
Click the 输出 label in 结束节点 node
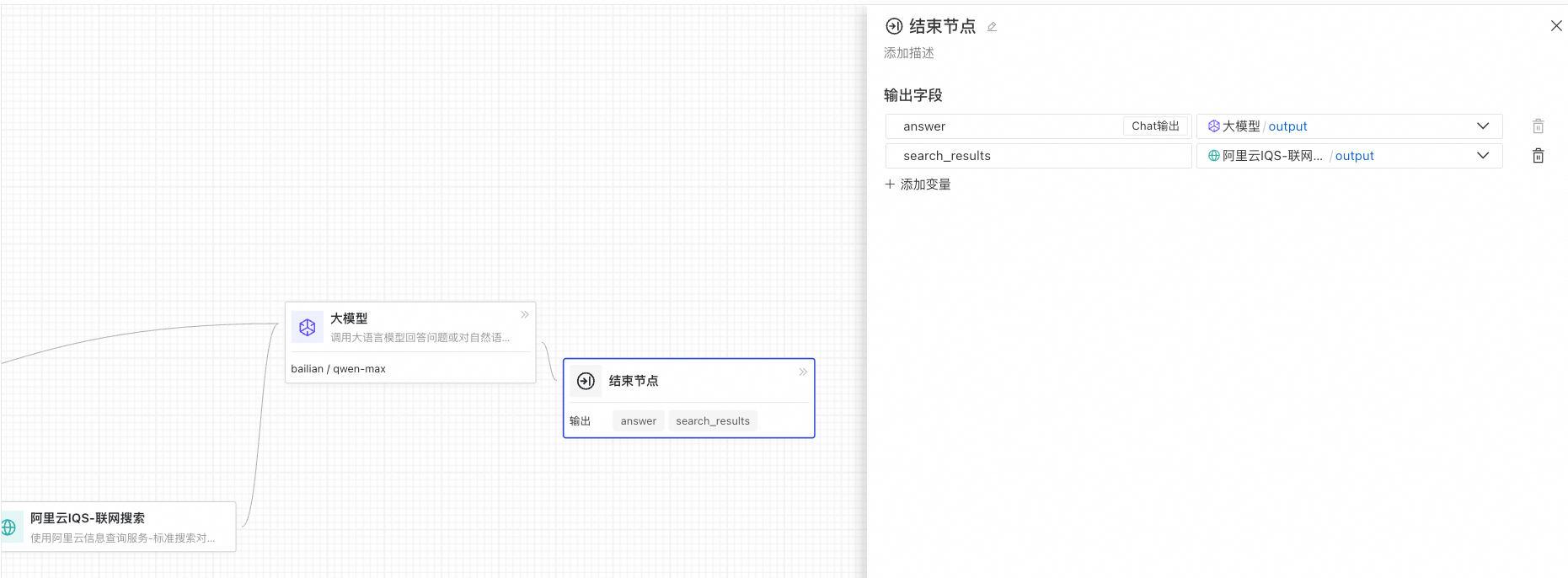pyautogui.click(x=580, y=421)
